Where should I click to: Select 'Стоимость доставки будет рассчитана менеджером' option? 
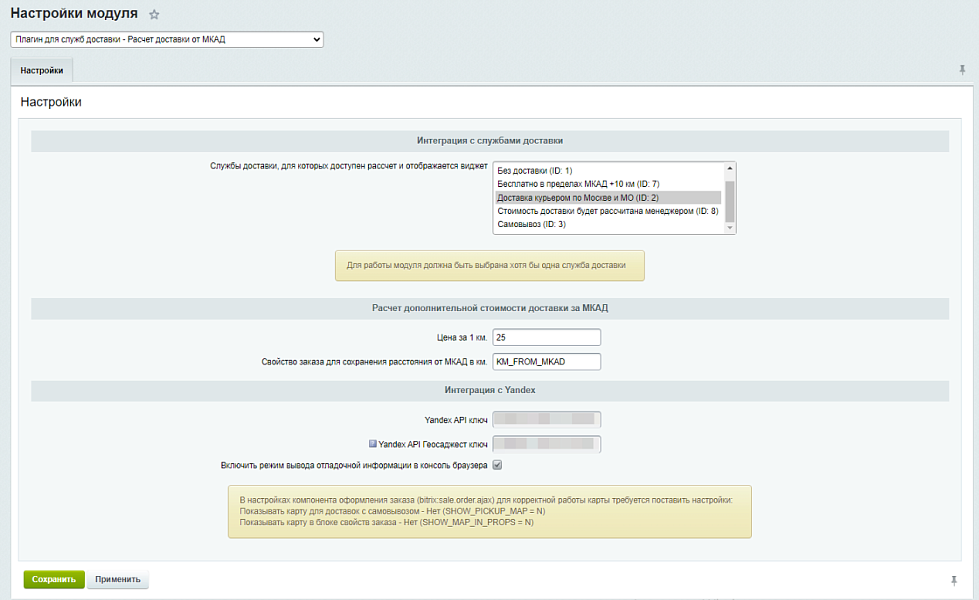[x=607, y=211]
